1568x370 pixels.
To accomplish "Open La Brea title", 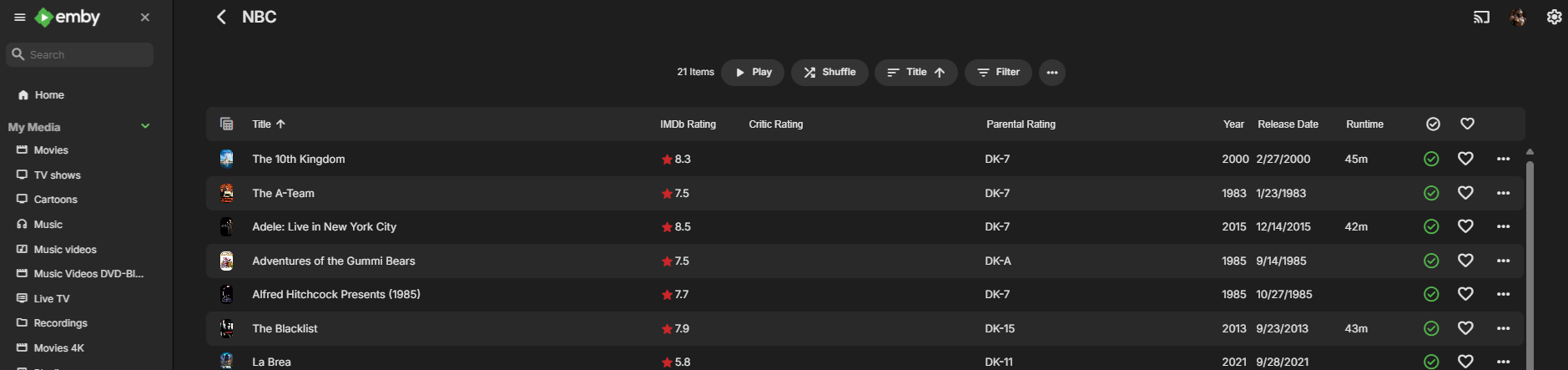I will [272, 362].
